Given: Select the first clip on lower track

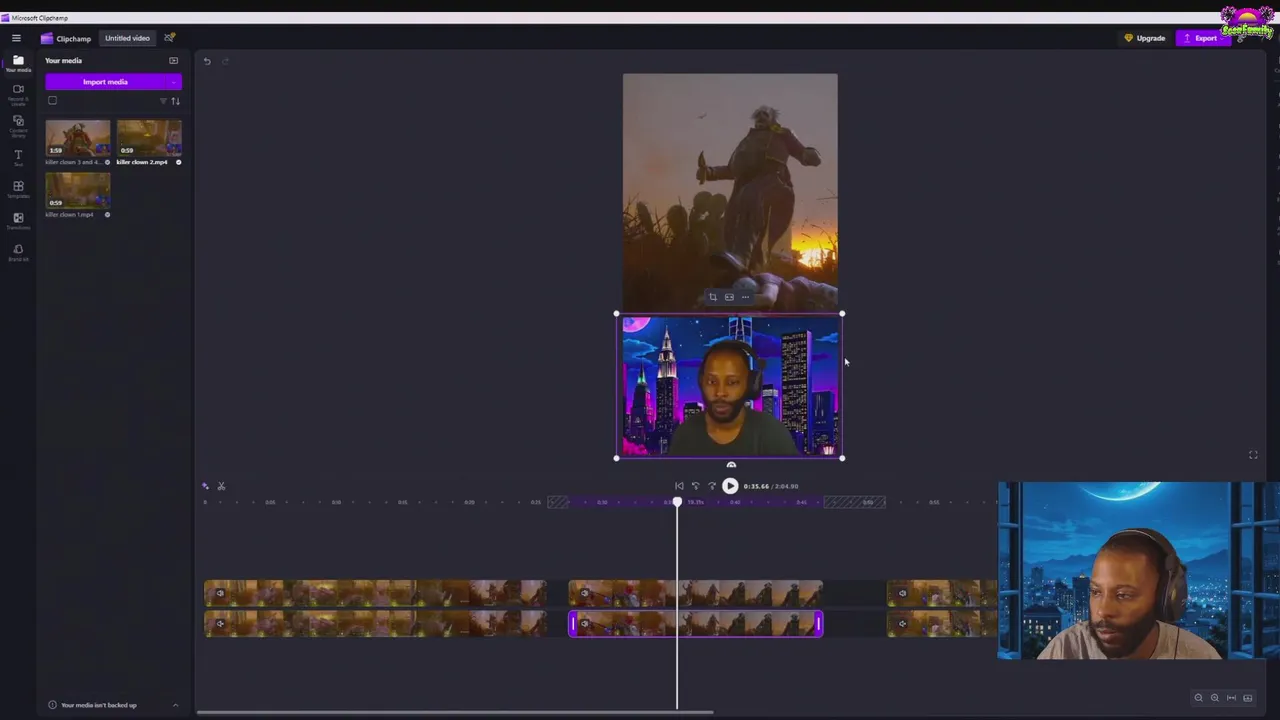Looking at the screenshot, I should click(375, 624).
